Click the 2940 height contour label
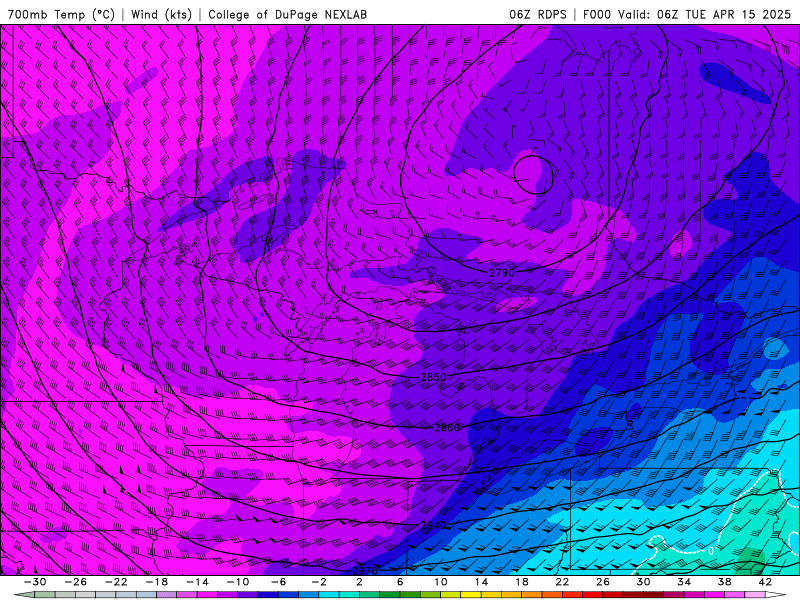800x600 pixels. [433, 525]
